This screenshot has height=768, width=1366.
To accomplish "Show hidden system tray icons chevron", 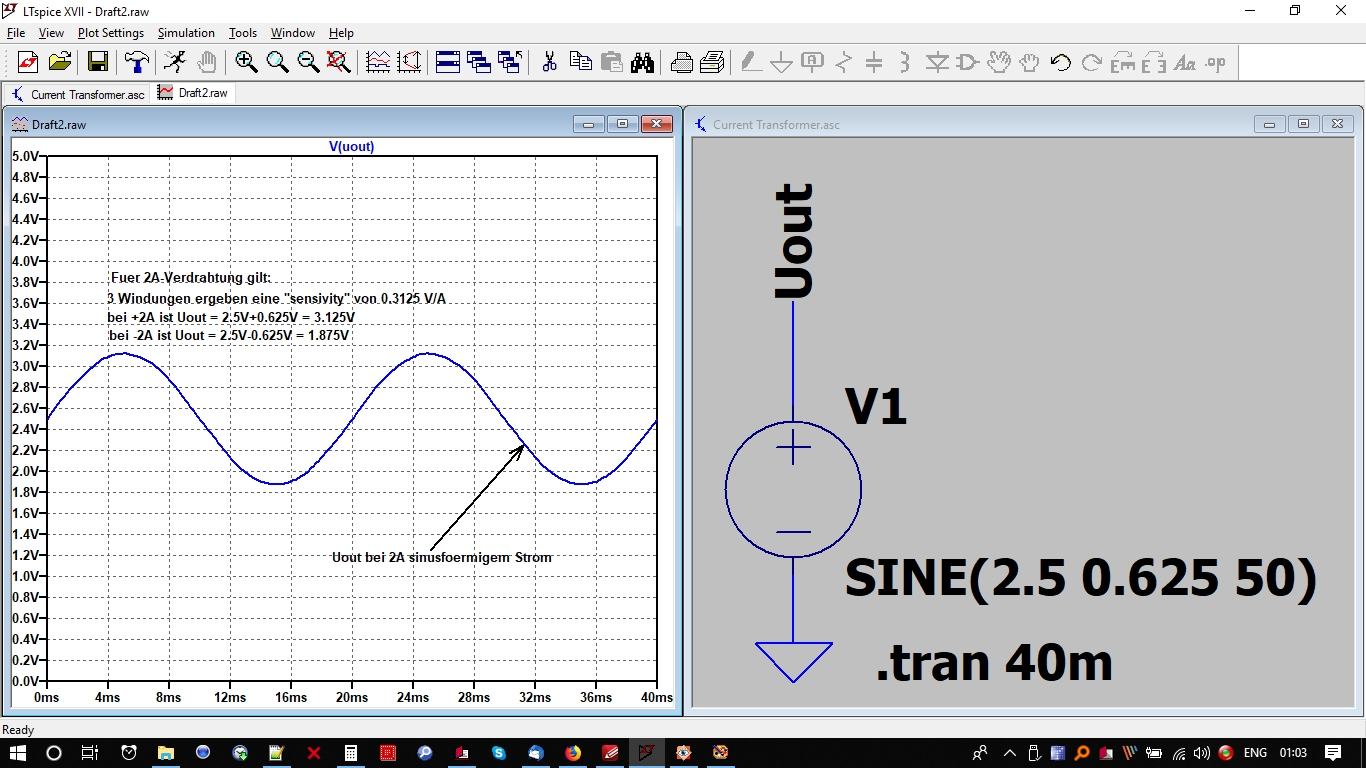I will click(1009, 753).
